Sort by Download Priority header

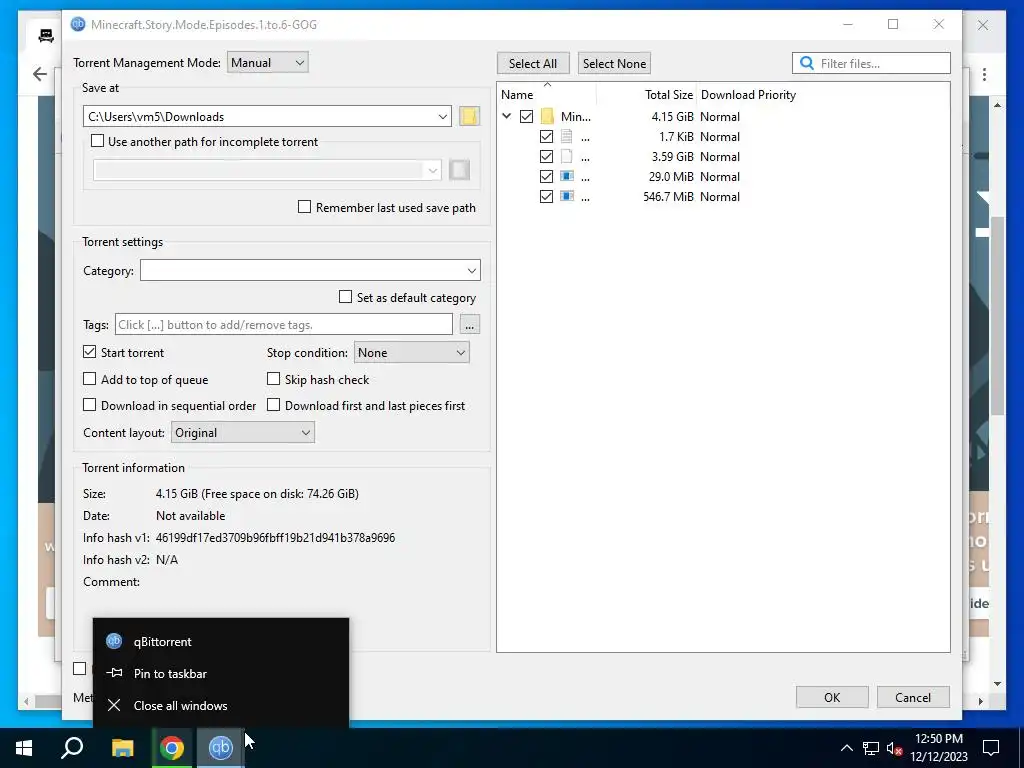748,95
